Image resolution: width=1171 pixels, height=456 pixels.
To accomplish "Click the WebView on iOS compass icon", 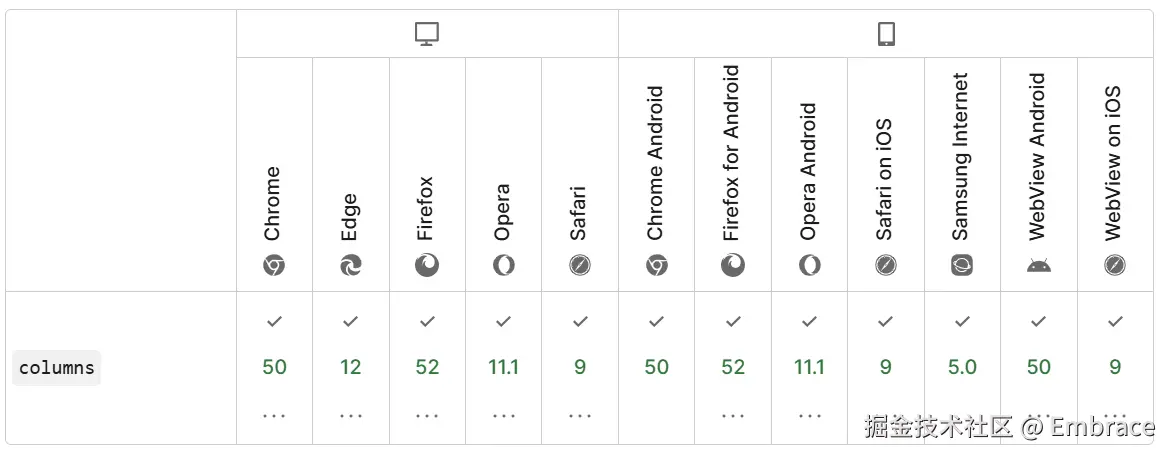I will [x=1115, y=265].
